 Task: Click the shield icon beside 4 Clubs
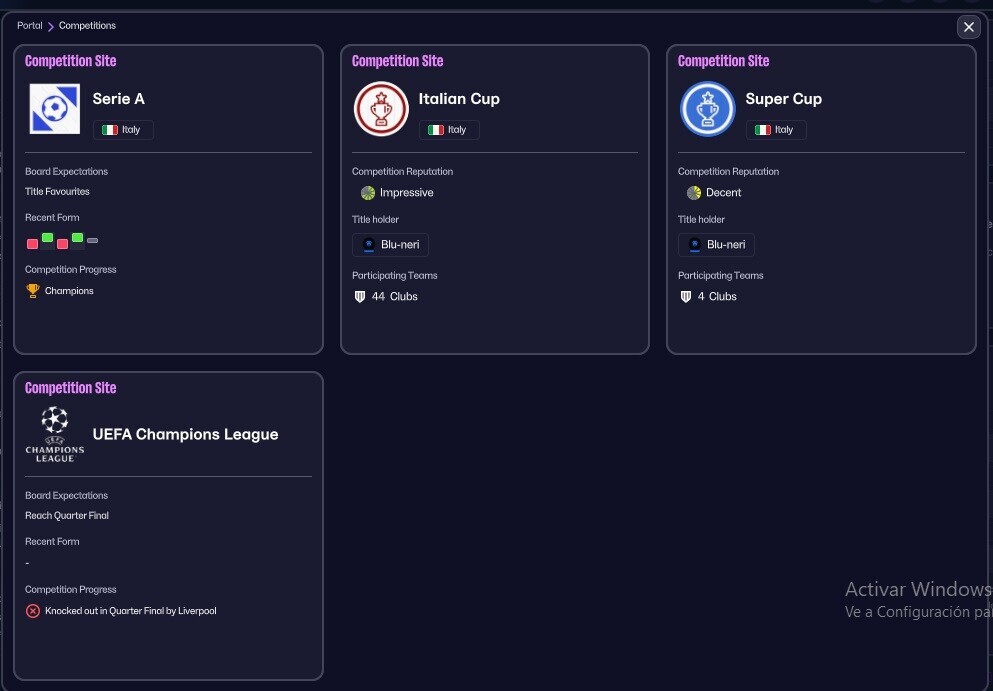[x=686, y=297]
